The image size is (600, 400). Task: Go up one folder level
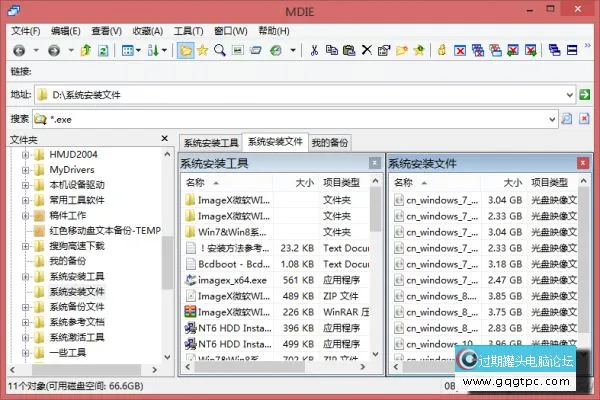coord(85,50)
